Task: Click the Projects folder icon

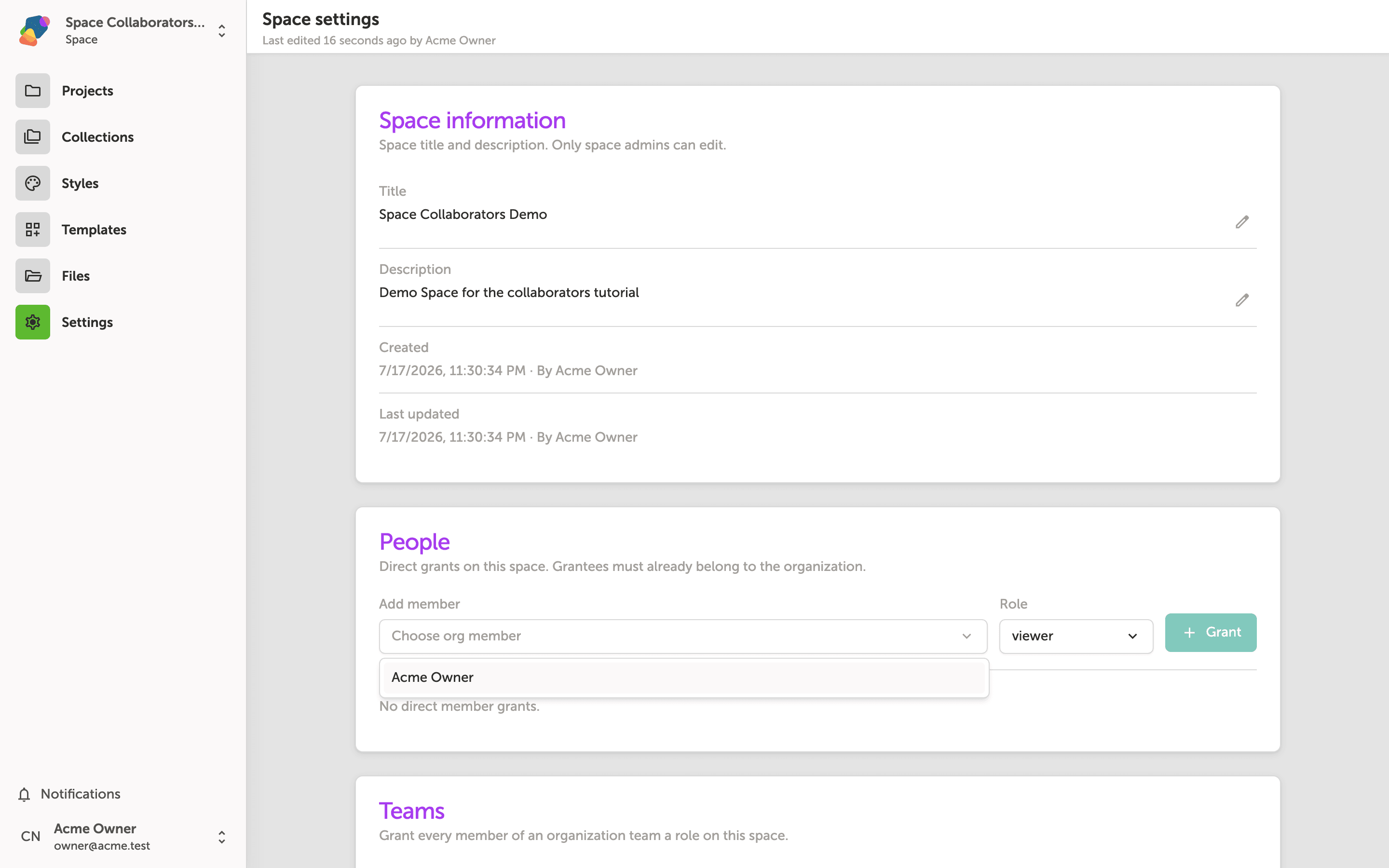Action: click(x=33, y=91)
